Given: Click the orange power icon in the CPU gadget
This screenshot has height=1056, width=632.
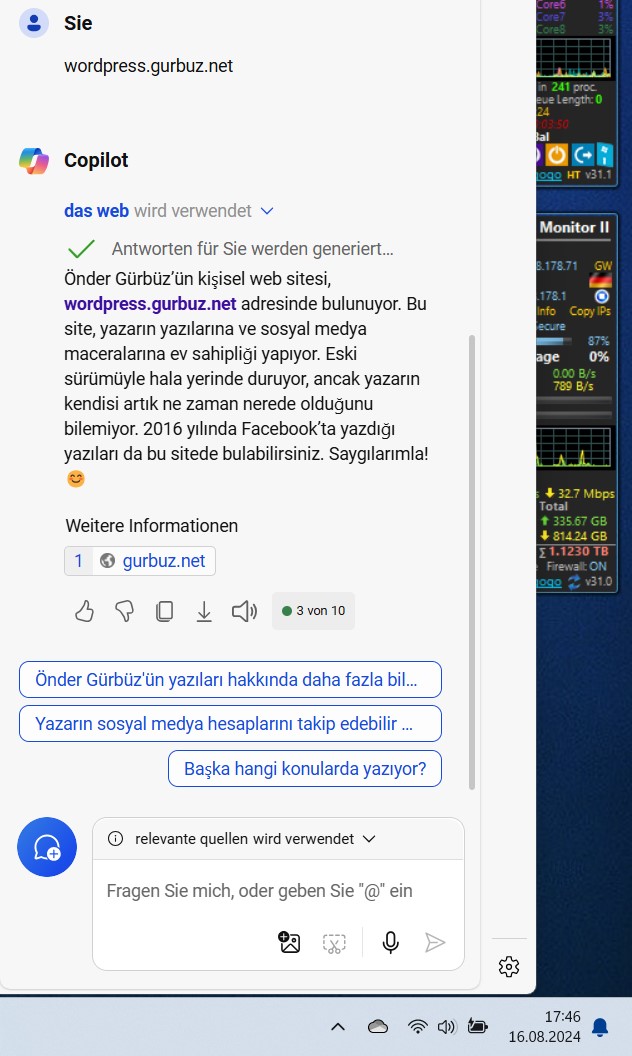Looking at the screenshot, I should [x=557, y=155].
